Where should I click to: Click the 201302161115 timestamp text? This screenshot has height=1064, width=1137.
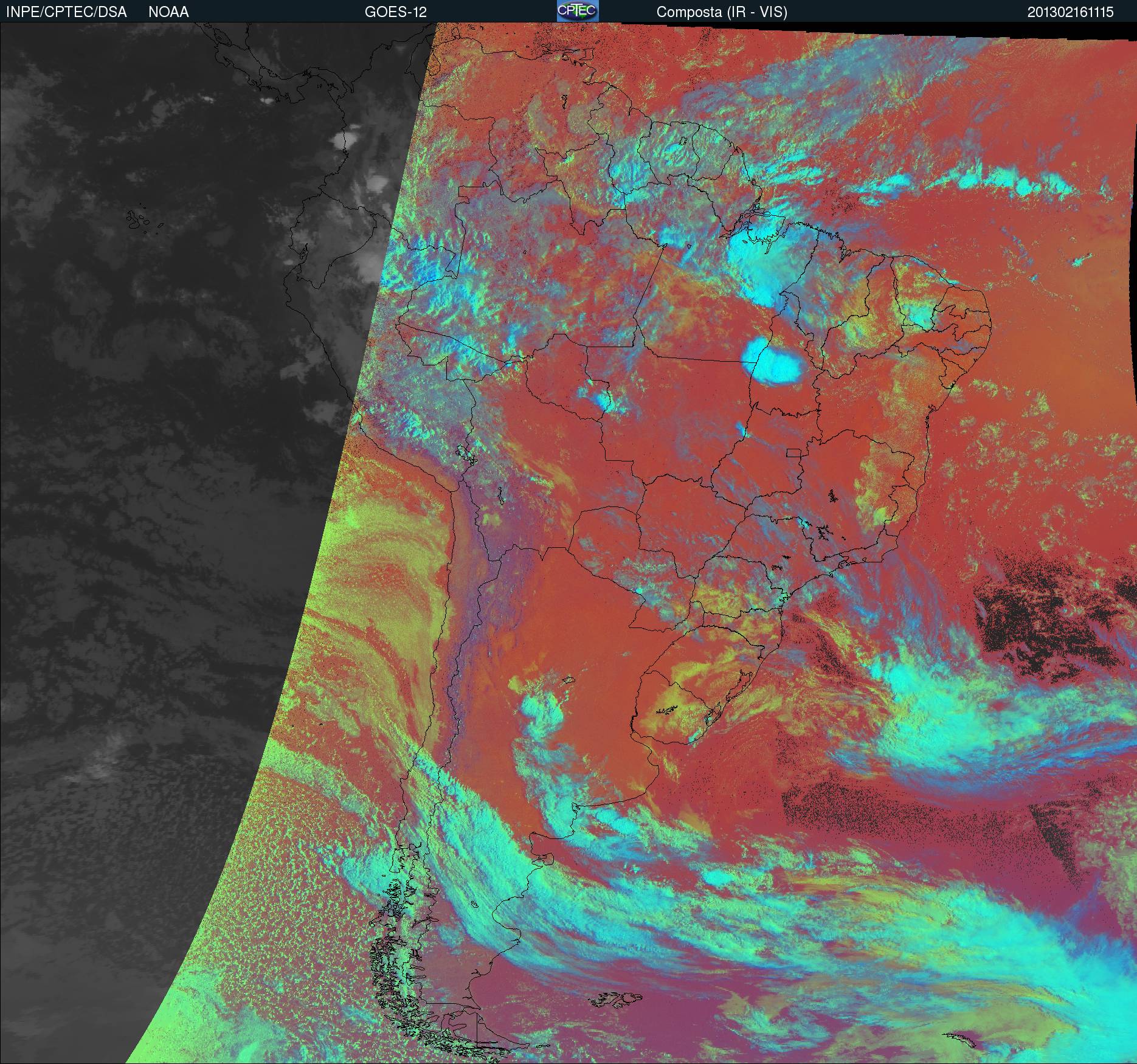[1070, 12]
